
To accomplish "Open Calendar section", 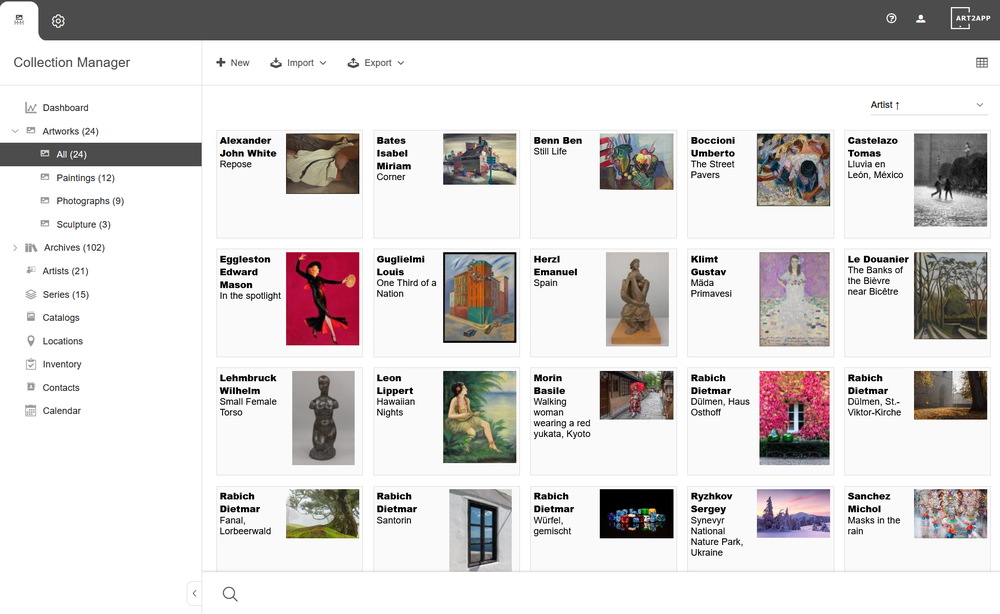I will coord(62,411).
